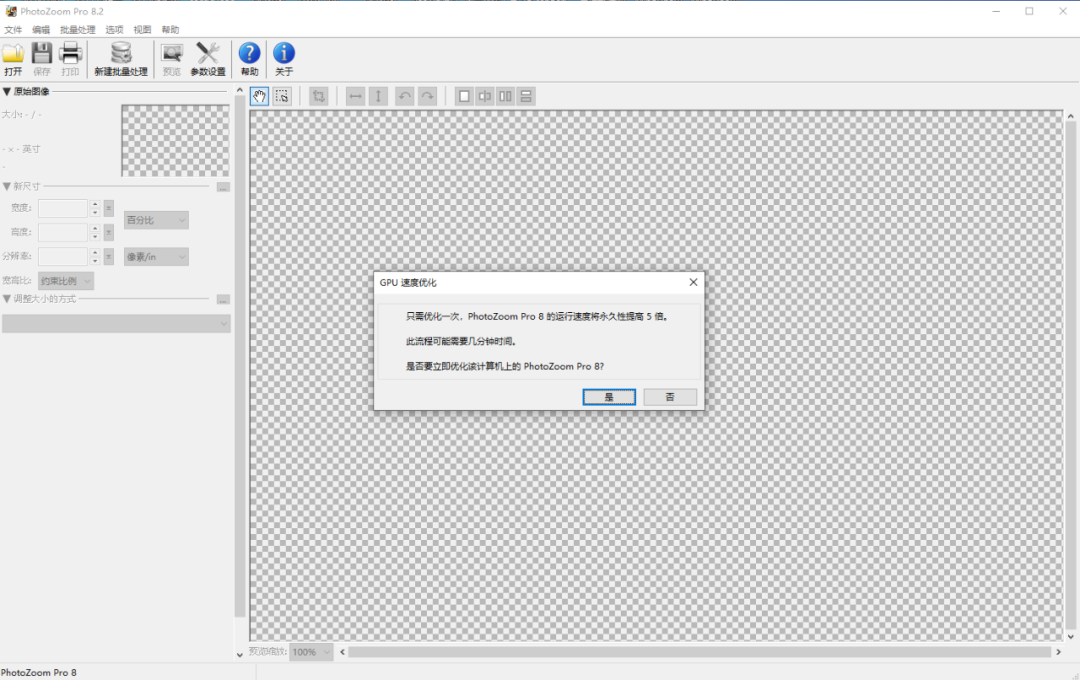Screen dimensions: 1080x680
Task: Click the preview vertical scroll-up arrow
Action: click(x=1070, y=116)
